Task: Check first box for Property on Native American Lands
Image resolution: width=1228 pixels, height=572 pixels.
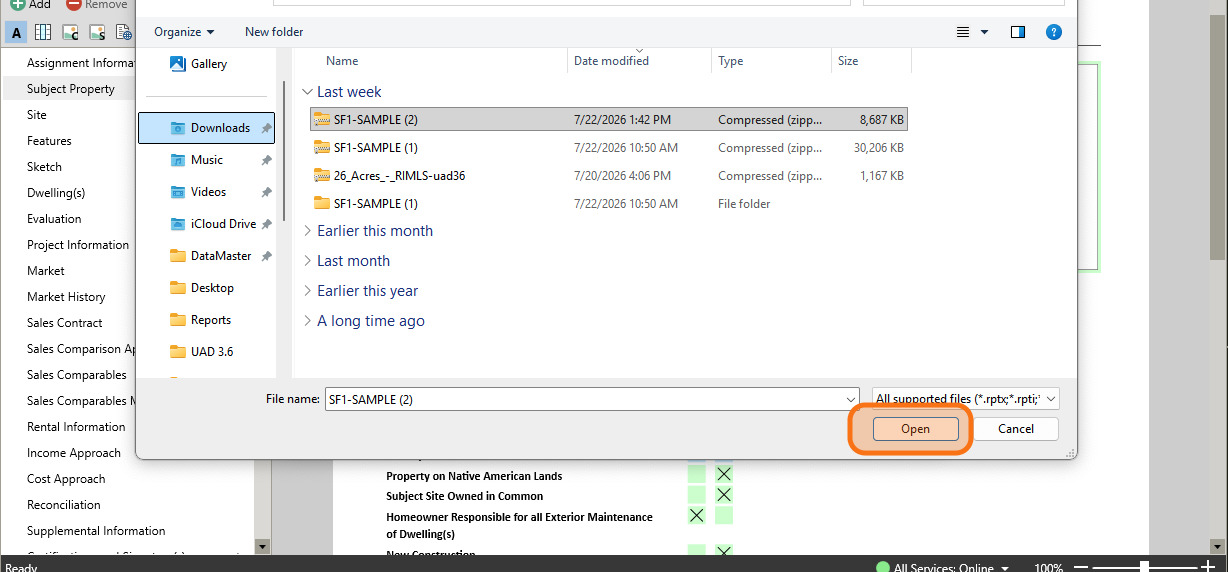Action: (x=696, y=474)
